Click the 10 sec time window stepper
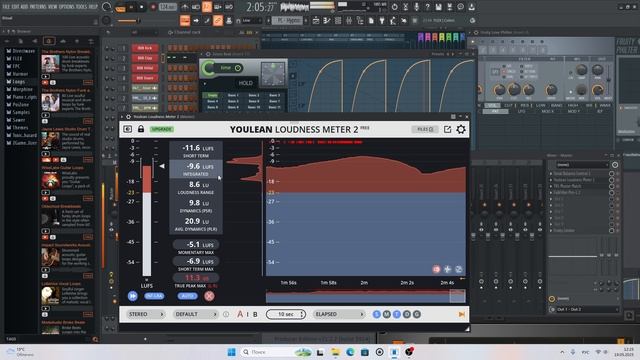The height and width of the screenshot is (360, 640). (286, 314)
